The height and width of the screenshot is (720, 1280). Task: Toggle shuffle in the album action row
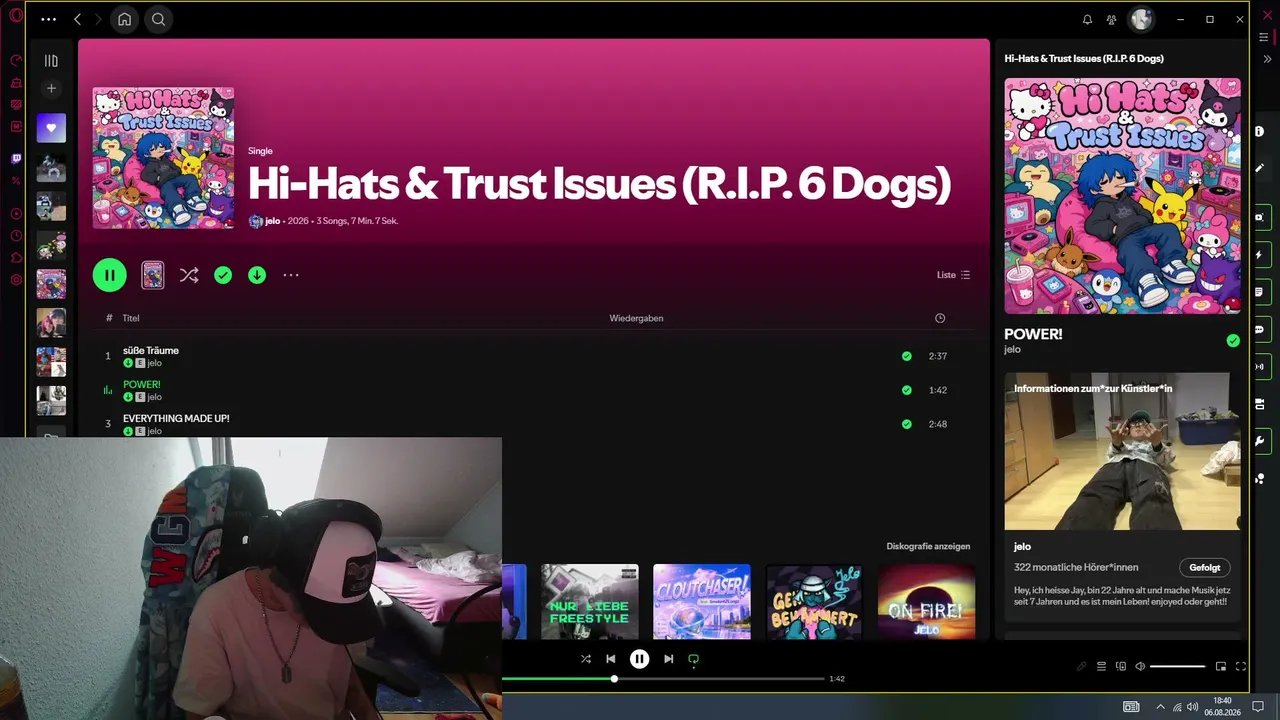point(189,275)
